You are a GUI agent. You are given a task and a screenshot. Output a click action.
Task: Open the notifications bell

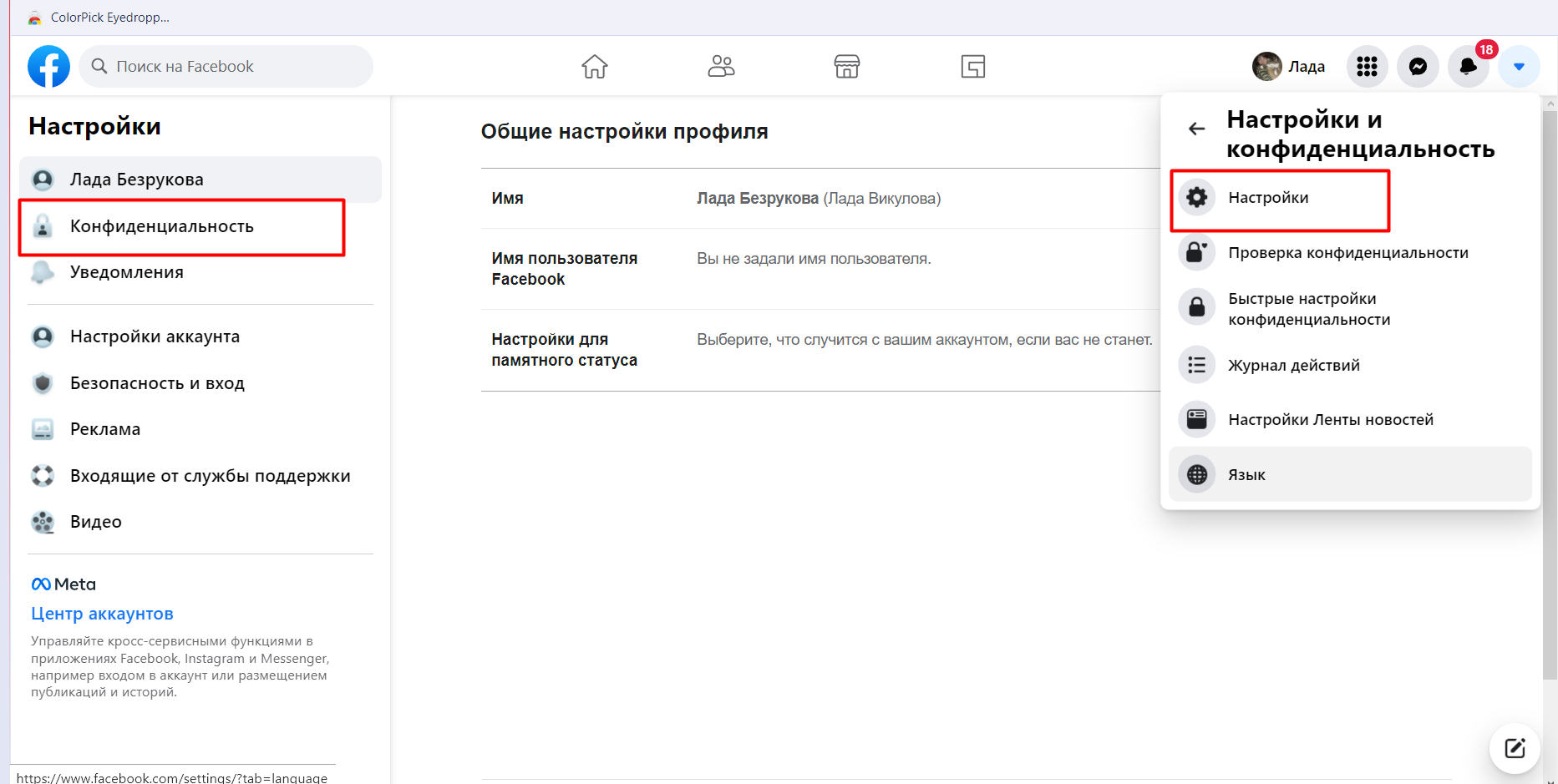click(1469, 66)
